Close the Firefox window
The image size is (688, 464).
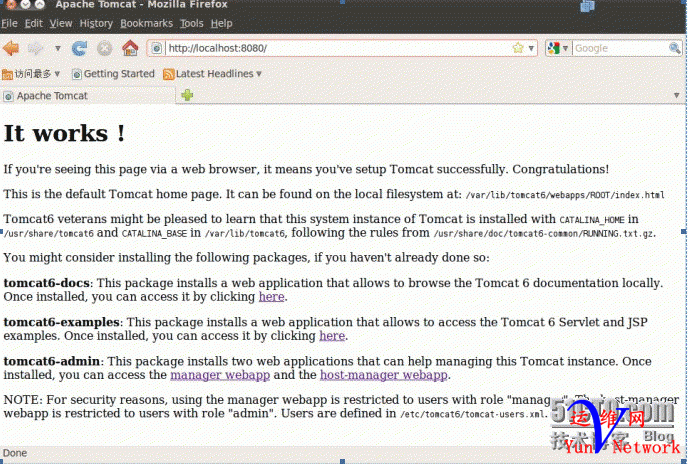click(11, 4)
